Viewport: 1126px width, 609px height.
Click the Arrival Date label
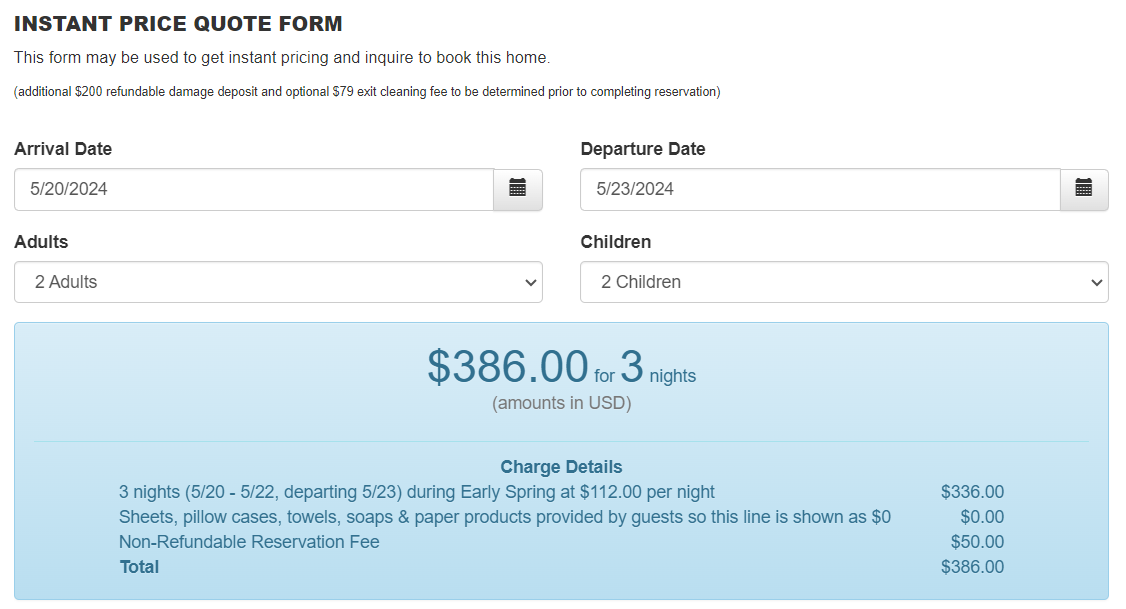click(63, 149)
